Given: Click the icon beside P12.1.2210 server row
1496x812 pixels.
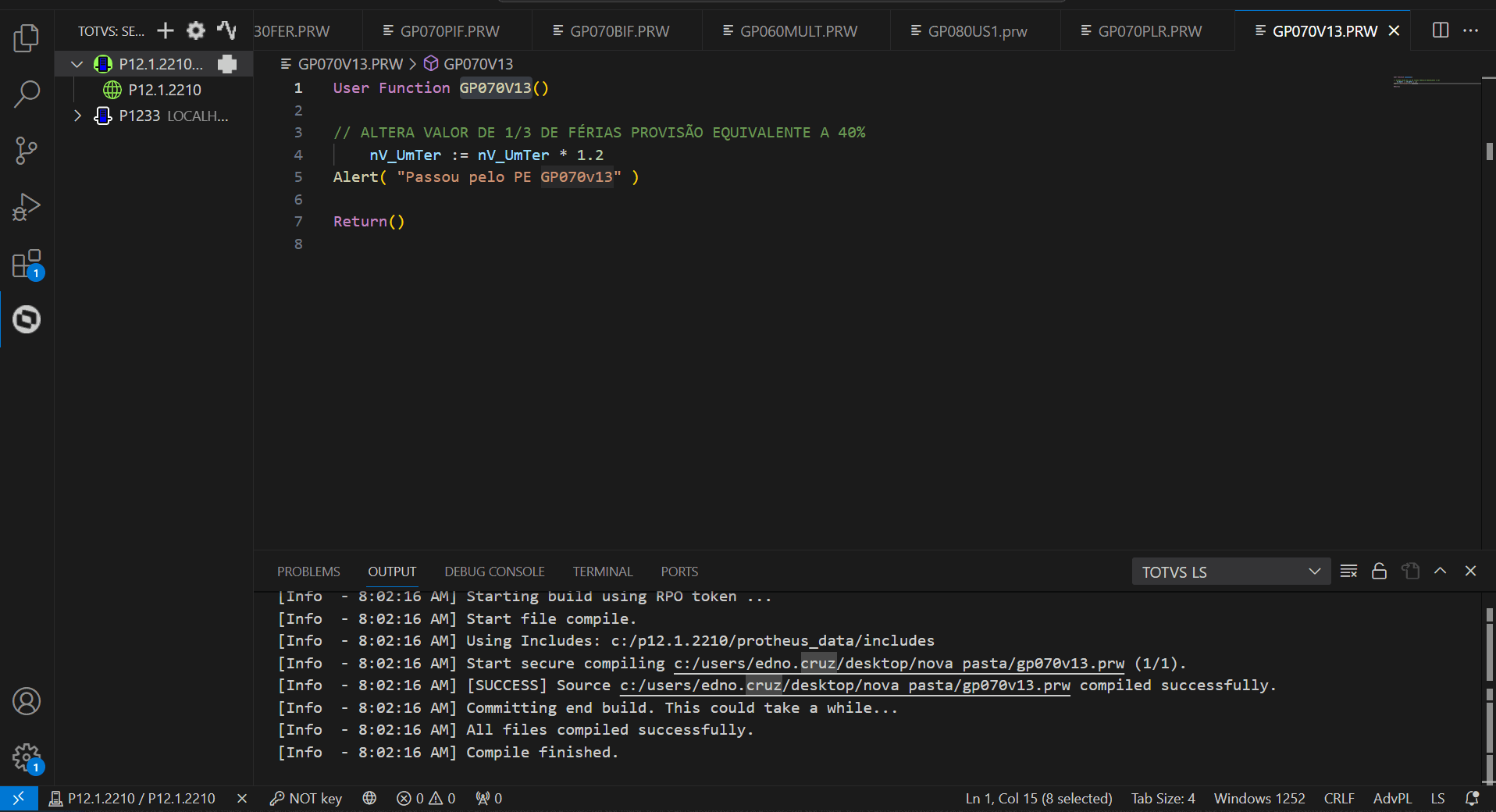Looking at the screenshot, I should 227,64.
